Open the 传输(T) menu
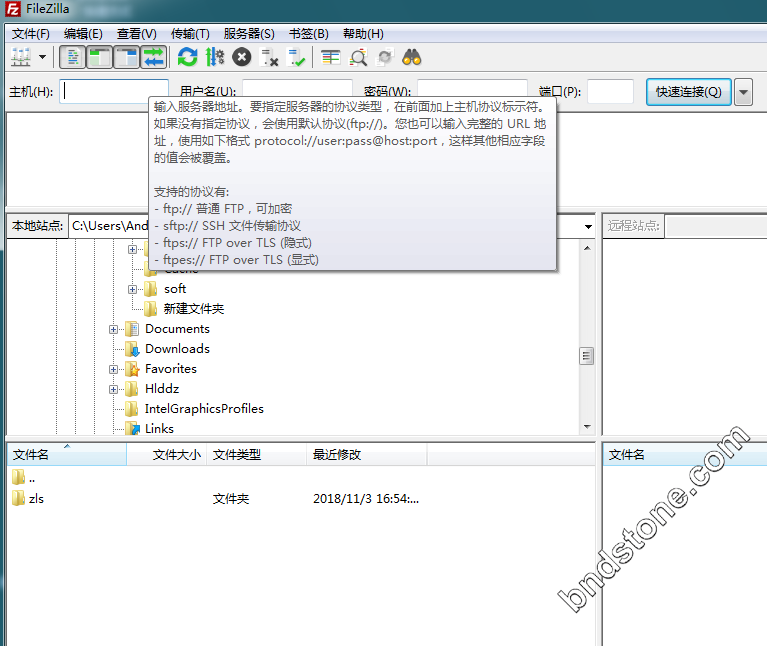The height and width of the screenshot is (646, 767). (x=190, y=34)
